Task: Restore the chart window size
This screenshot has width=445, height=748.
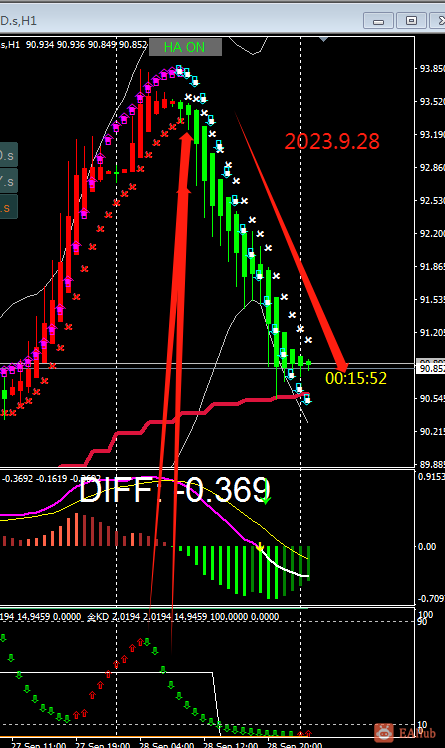Action: [x=411, y=21]
